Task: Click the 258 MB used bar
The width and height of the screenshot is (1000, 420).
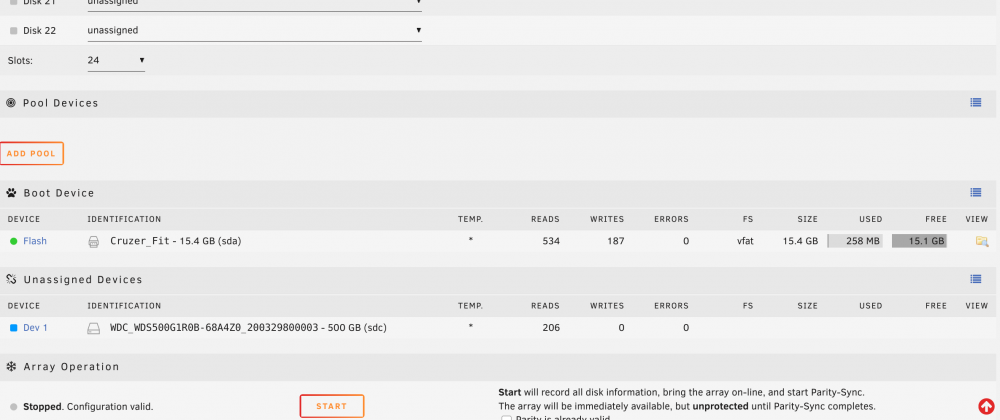Action: (855, 241)
